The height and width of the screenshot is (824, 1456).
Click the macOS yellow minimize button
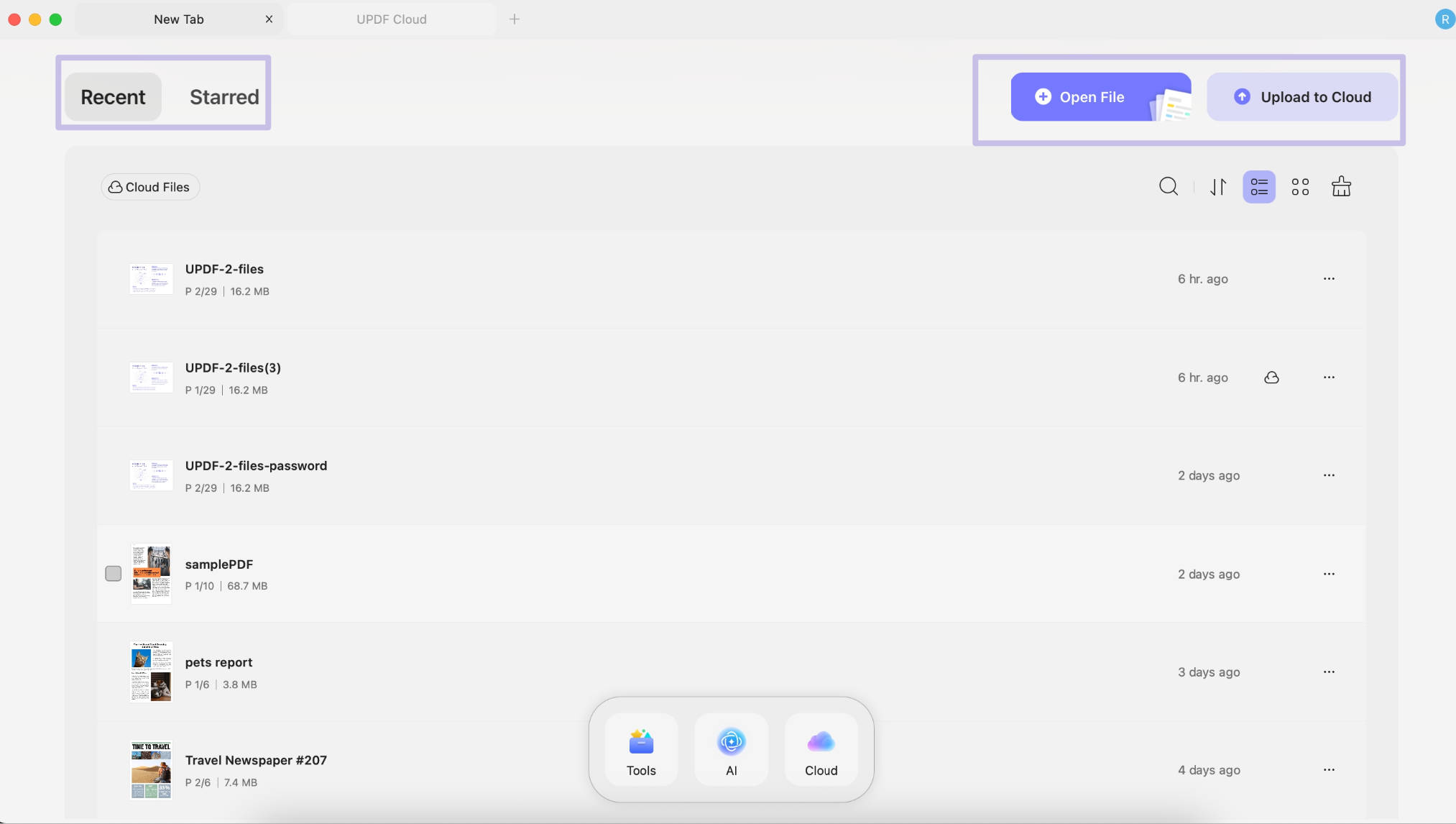pos(34,19)
